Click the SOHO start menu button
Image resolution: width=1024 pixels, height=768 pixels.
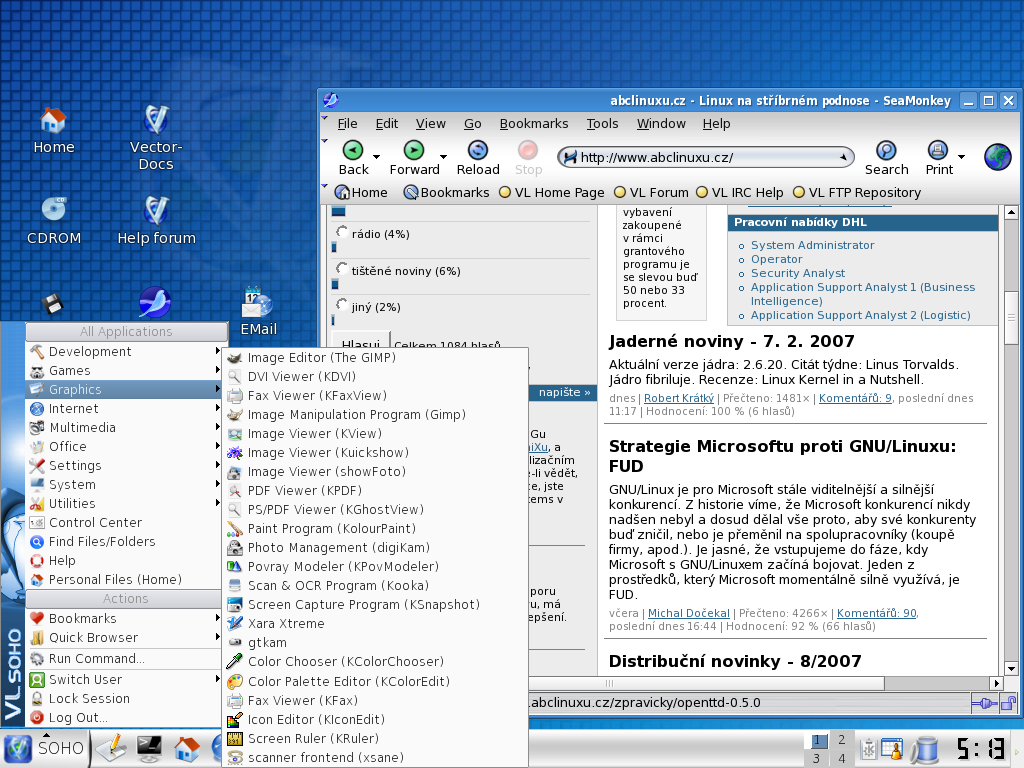45,748
